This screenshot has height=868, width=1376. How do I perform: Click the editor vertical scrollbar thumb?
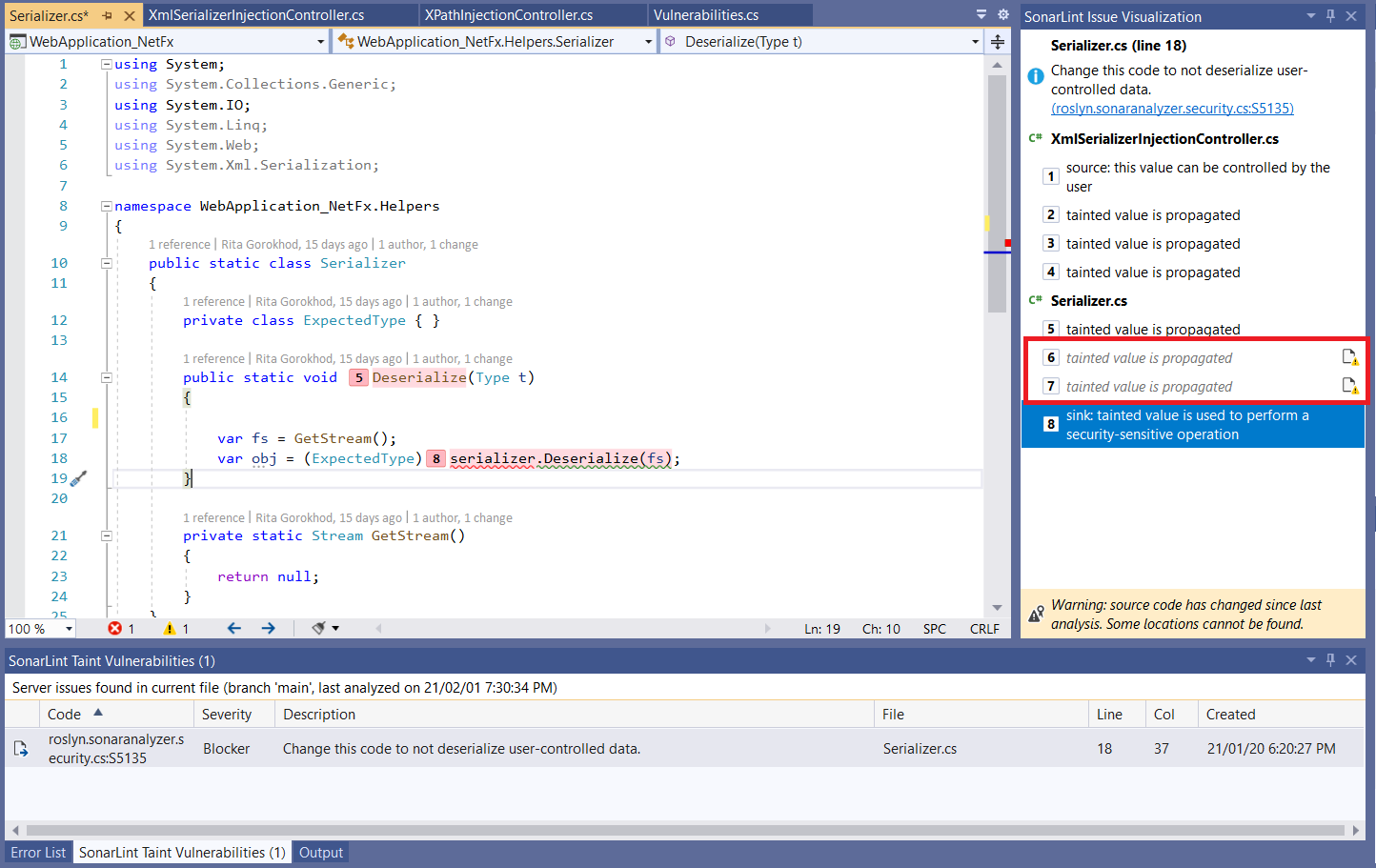(997, 192)
